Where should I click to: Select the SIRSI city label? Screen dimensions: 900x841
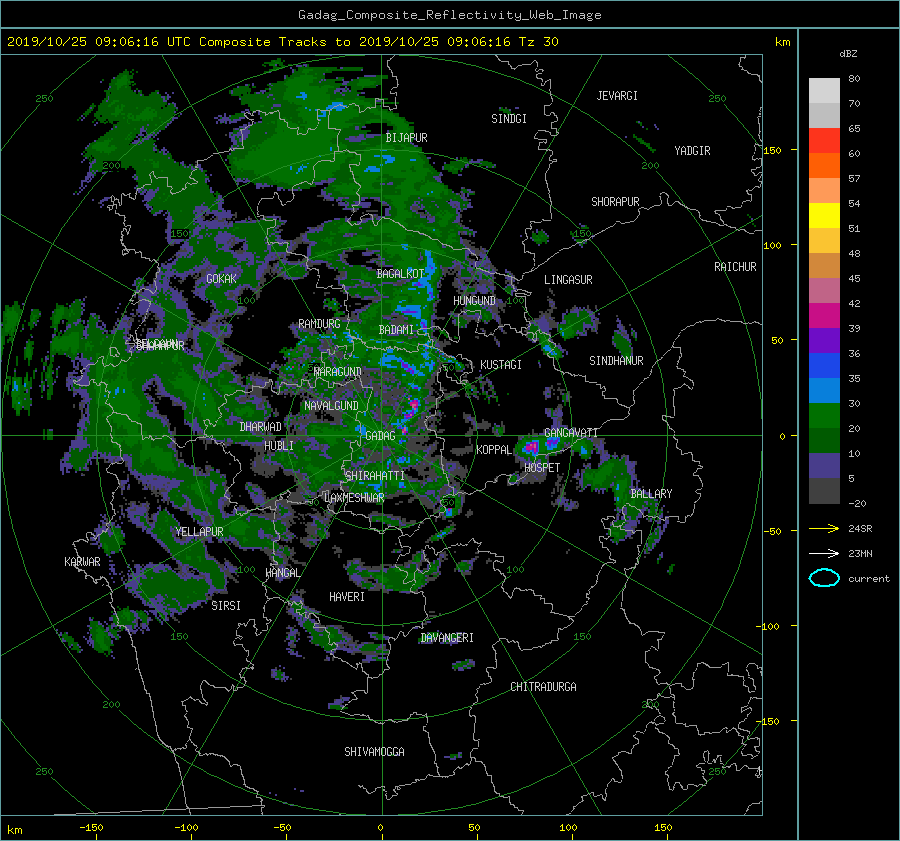[x=226, y=606]
